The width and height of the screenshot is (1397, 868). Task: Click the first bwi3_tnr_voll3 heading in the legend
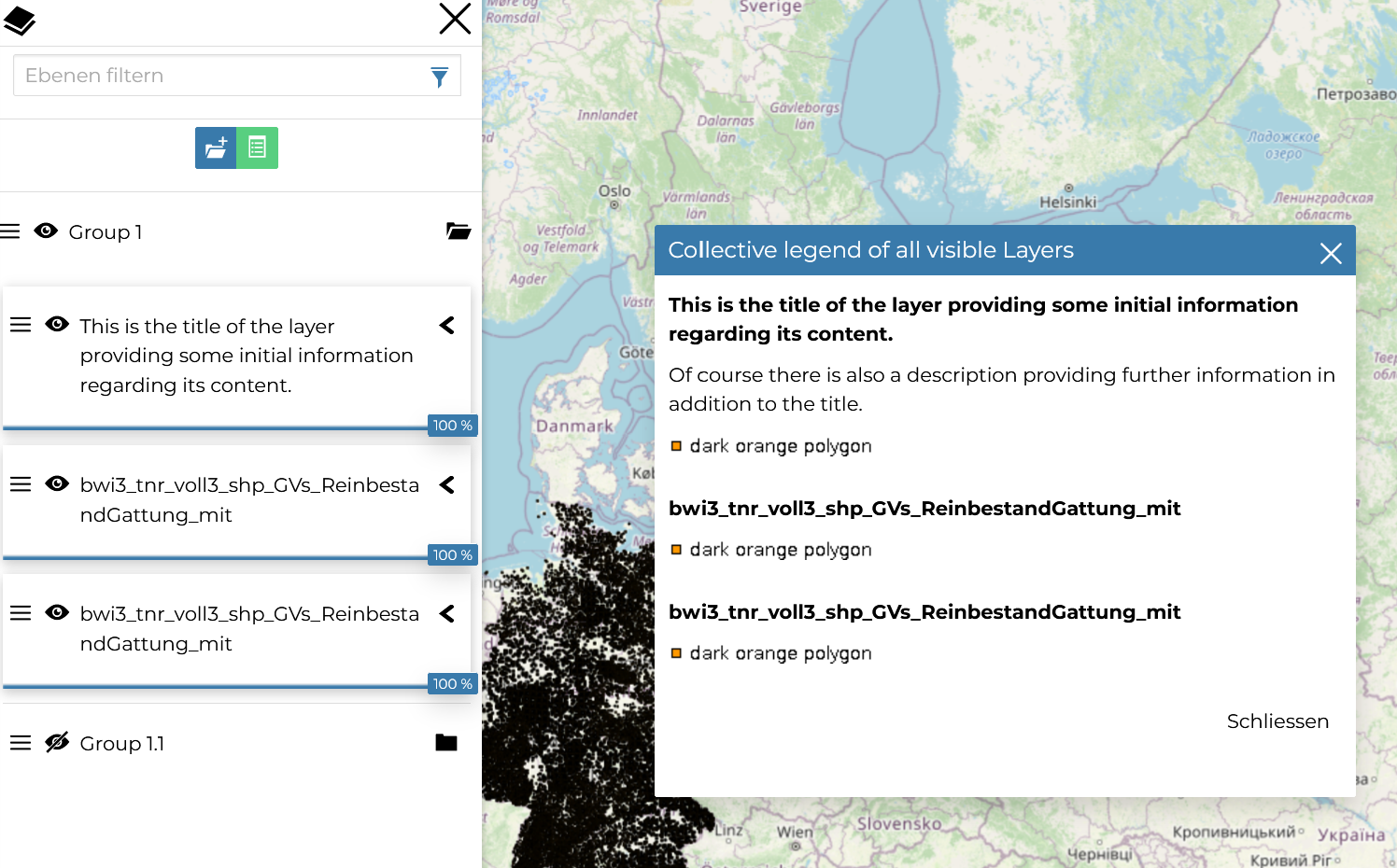[924, 509]
